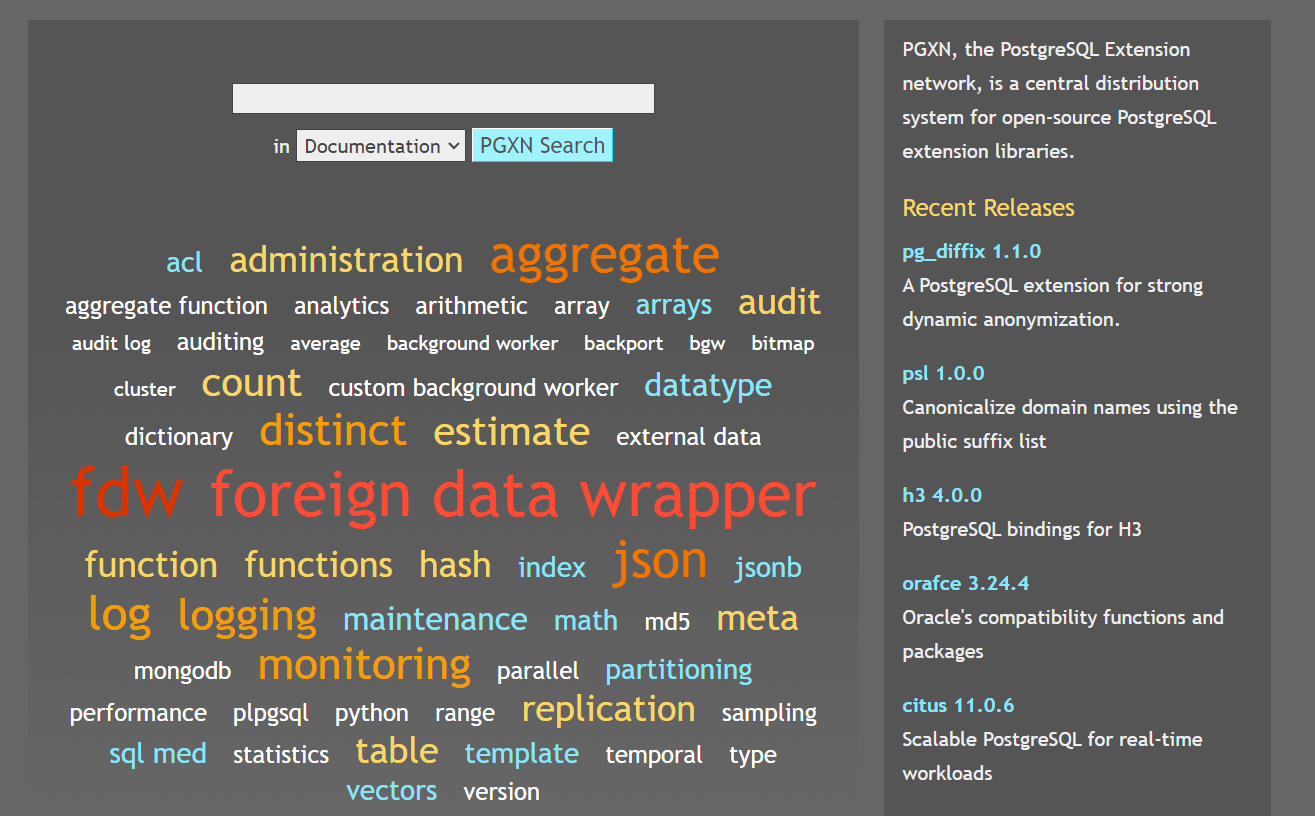Open the large aggregate tag

click(x=604, y=256)
